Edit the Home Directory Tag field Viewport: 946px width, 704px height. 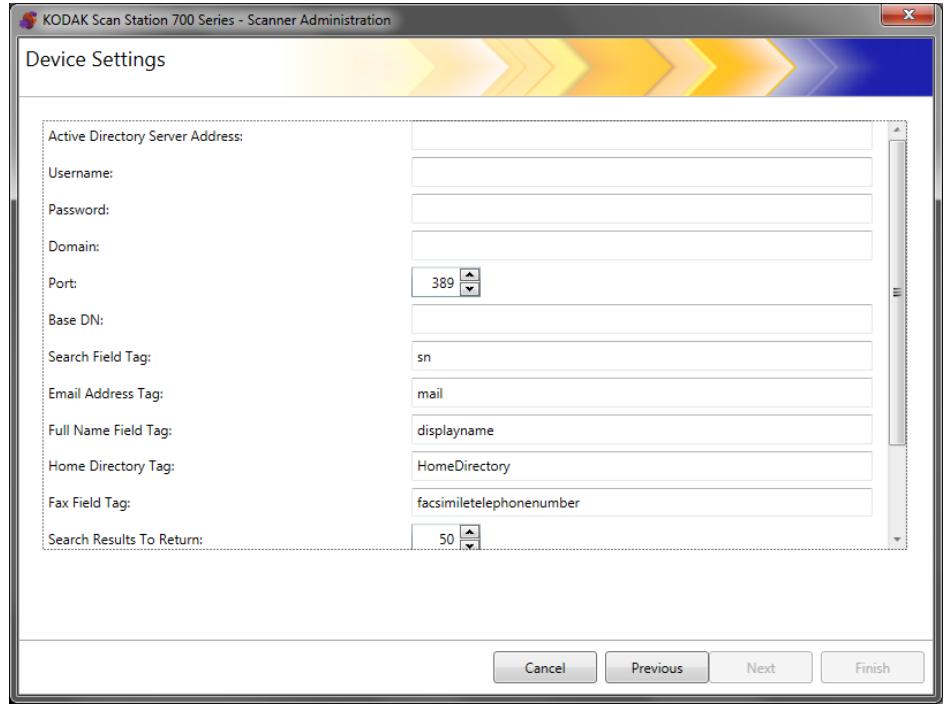[x=641, y=466]
